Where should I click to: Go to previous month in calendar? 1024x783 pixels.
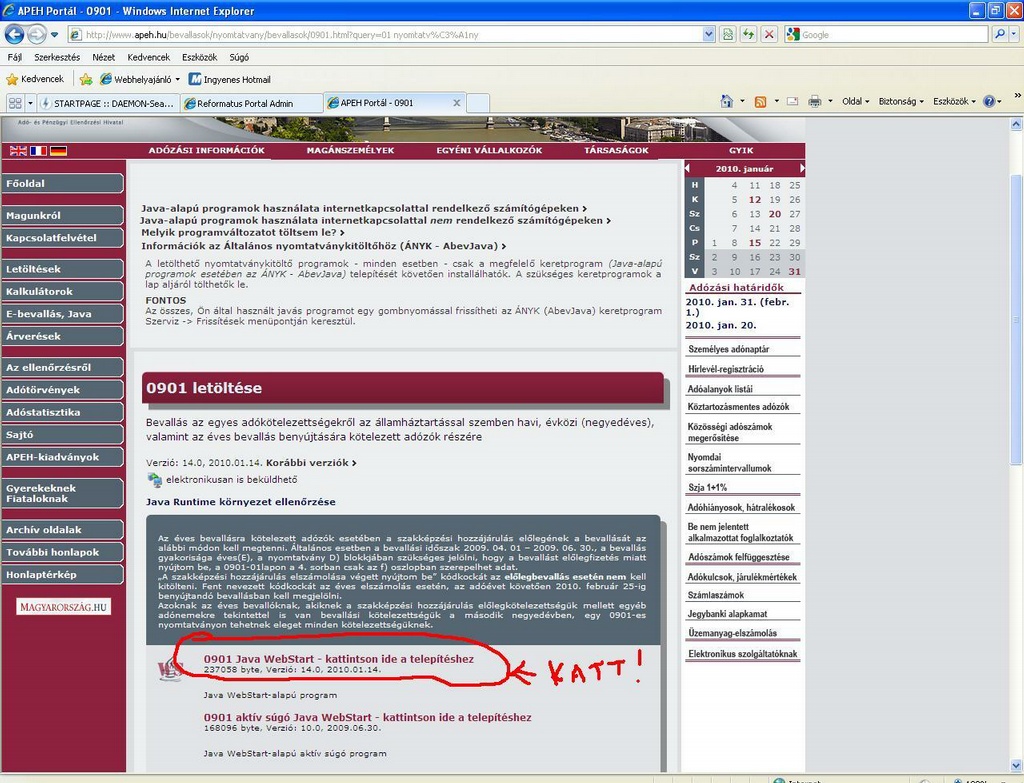click(x=688, y=168)
